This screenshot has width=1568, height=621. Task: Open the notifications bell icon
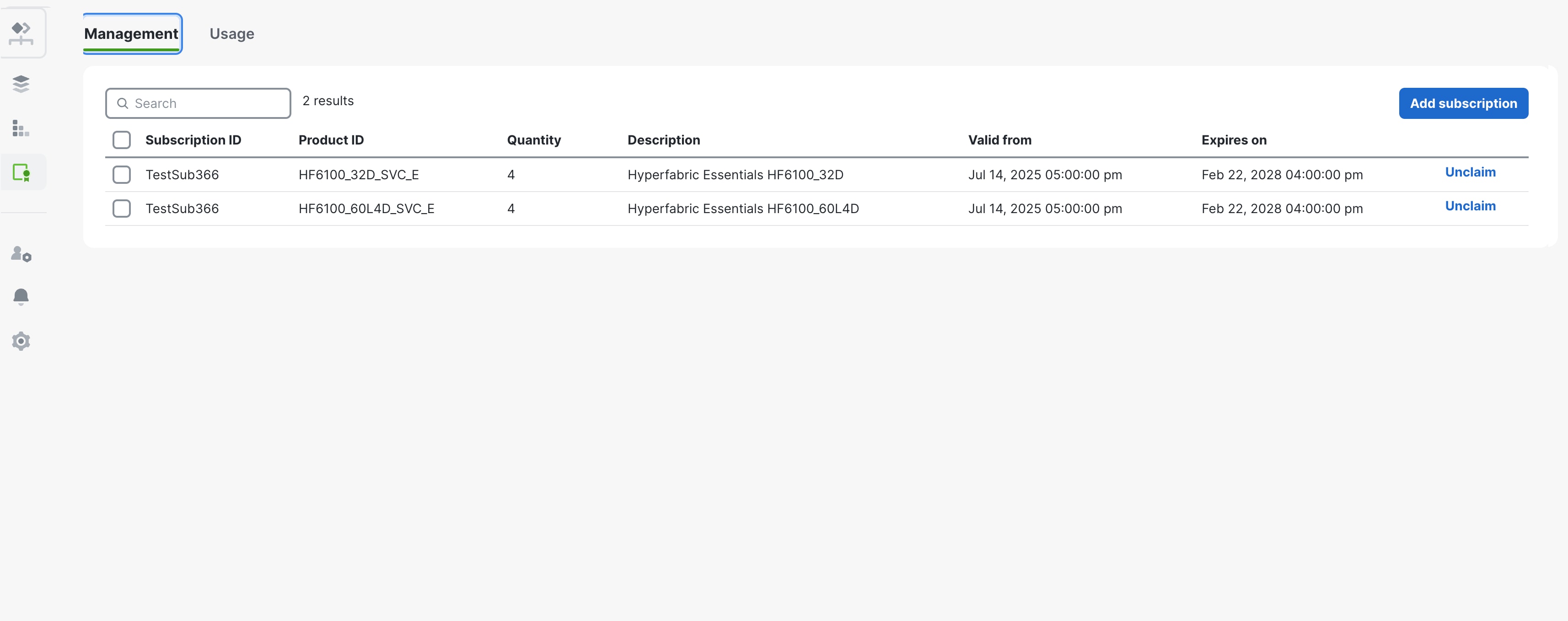(x=21, y=296)
